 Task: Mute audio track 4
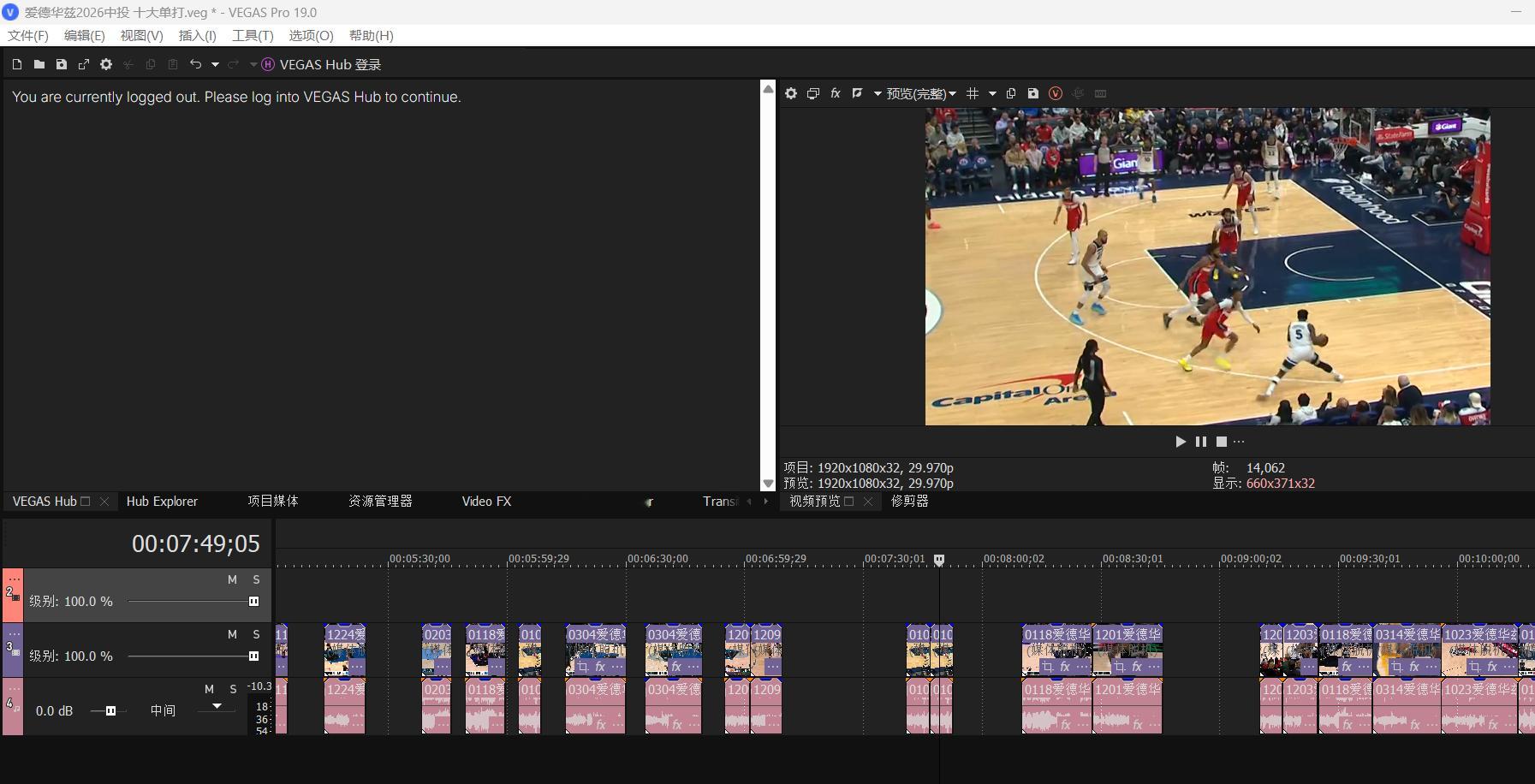click(209, 689)
